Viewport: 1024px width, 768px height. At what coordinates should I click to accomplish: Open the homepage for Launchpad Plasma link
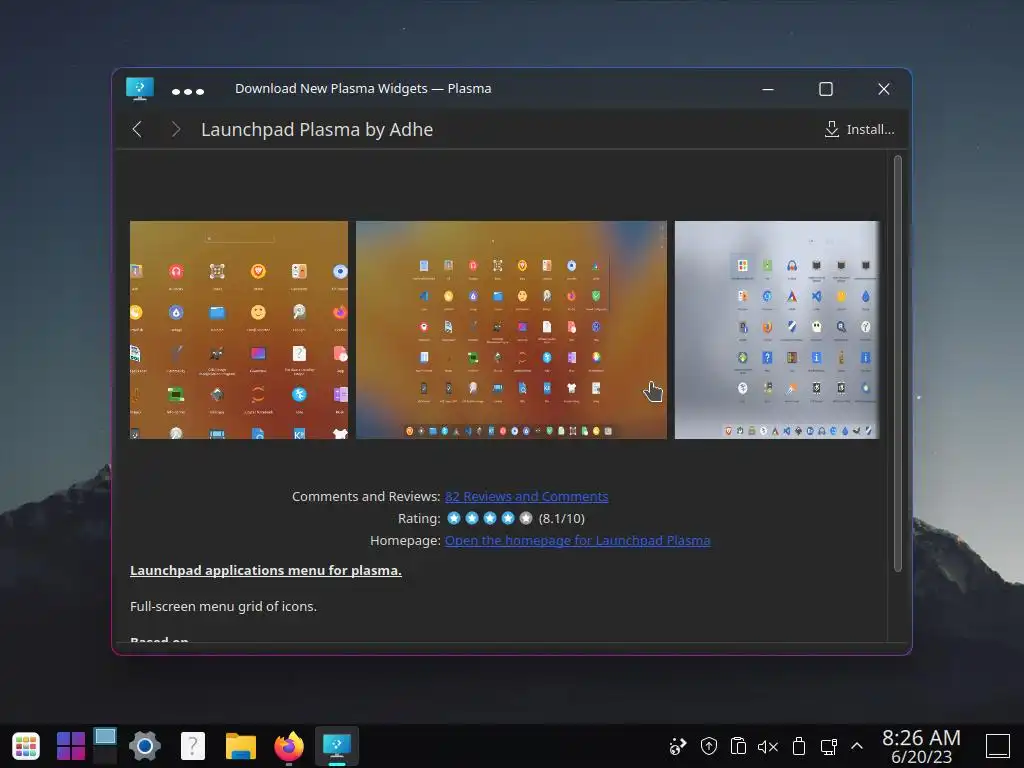[577, 540]
